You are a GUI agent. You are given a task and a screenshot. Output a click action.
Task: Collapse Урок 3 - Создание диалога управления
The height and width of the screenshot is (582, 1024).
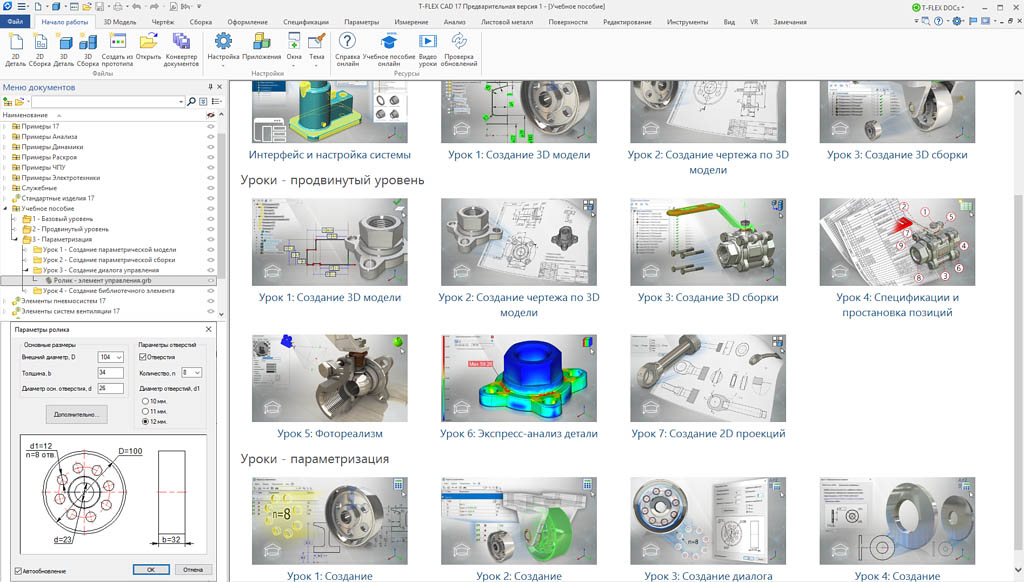(26, 270)
